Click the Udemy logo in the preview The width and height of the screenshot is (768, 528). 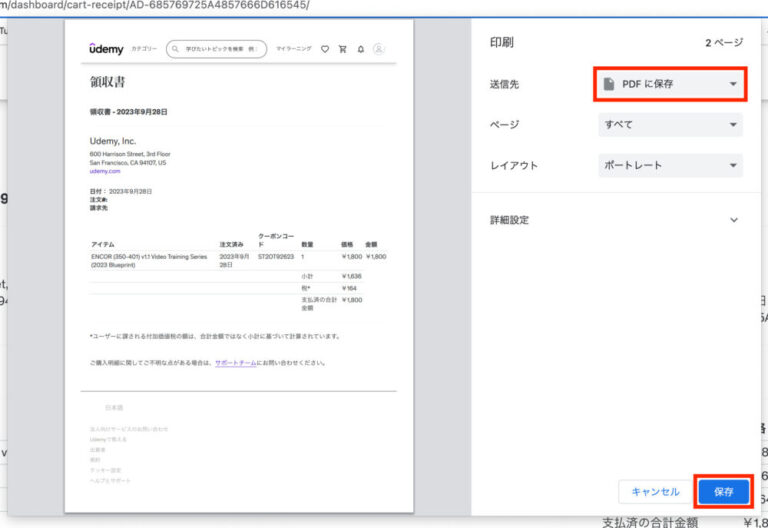pyautogui.click(x=104, y=48)
